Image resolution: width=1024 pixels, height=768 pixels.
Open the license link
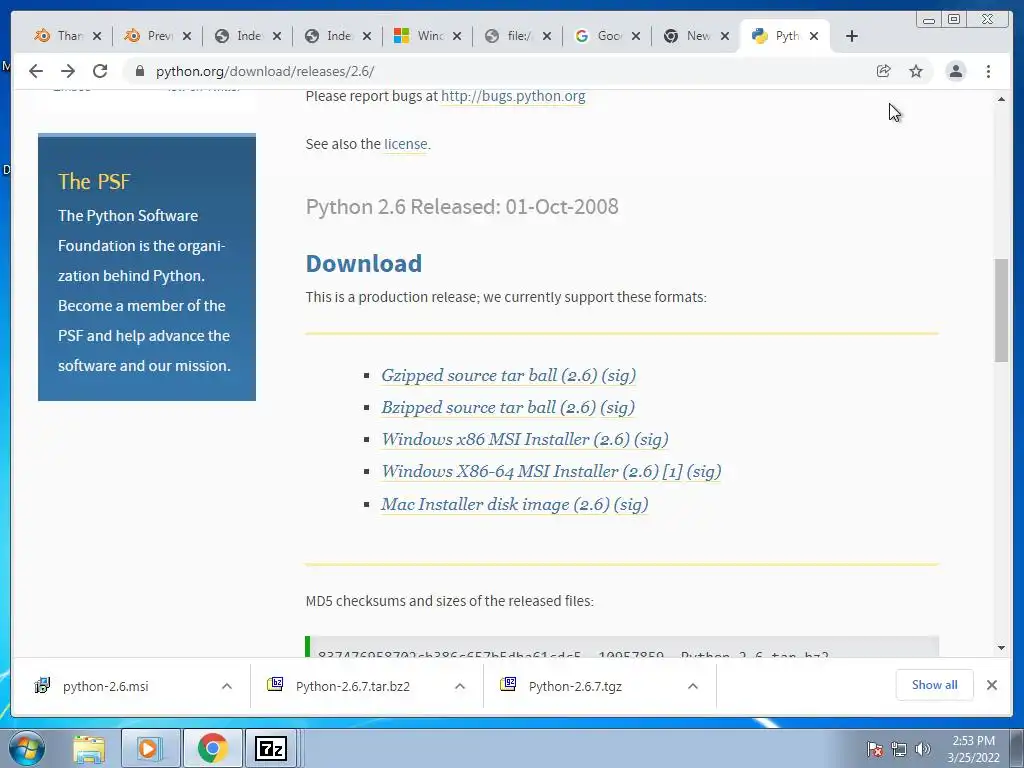(x=405, y=144)
